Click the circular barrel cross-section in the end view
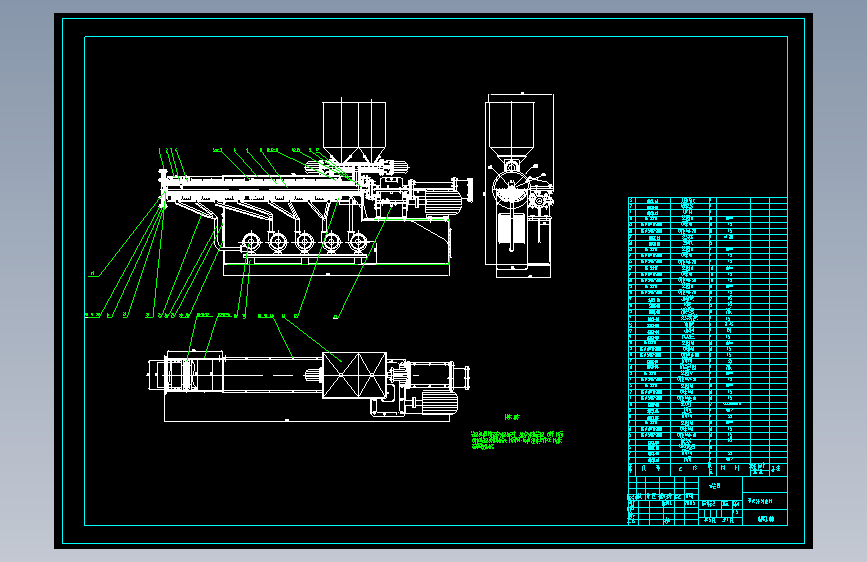Image resolution: width=867 pixels, height=562 pixels. click(510, 189)
